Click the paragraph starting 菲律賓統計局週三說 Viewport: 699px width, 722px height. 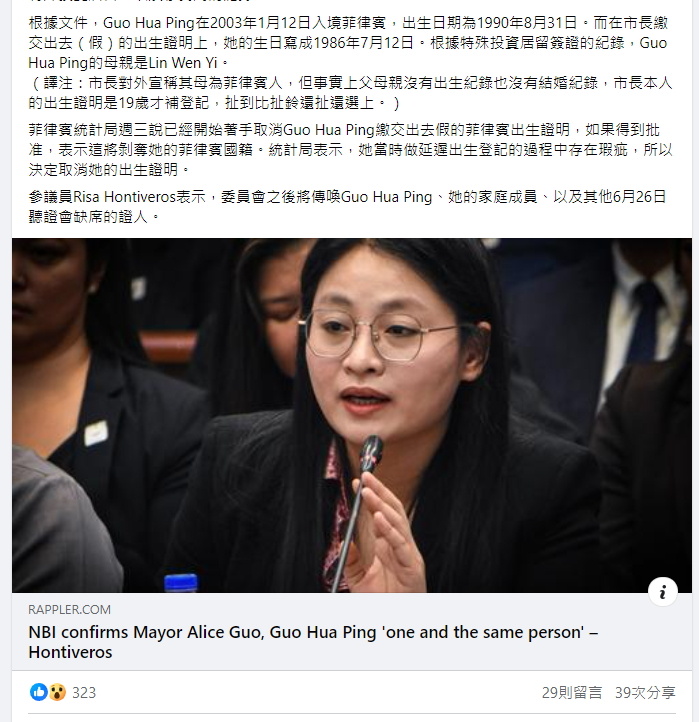coord(350,150)
